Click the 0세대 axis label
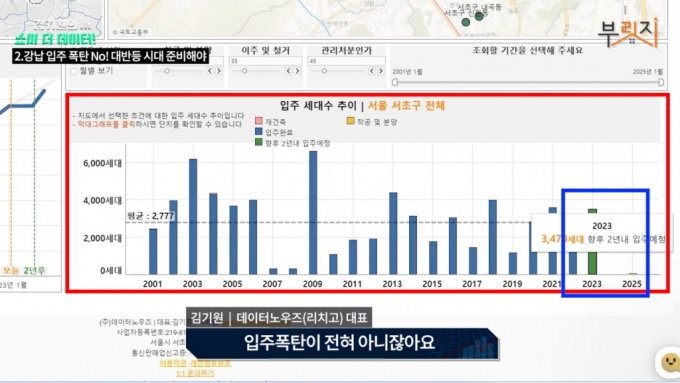 [111, 271]
